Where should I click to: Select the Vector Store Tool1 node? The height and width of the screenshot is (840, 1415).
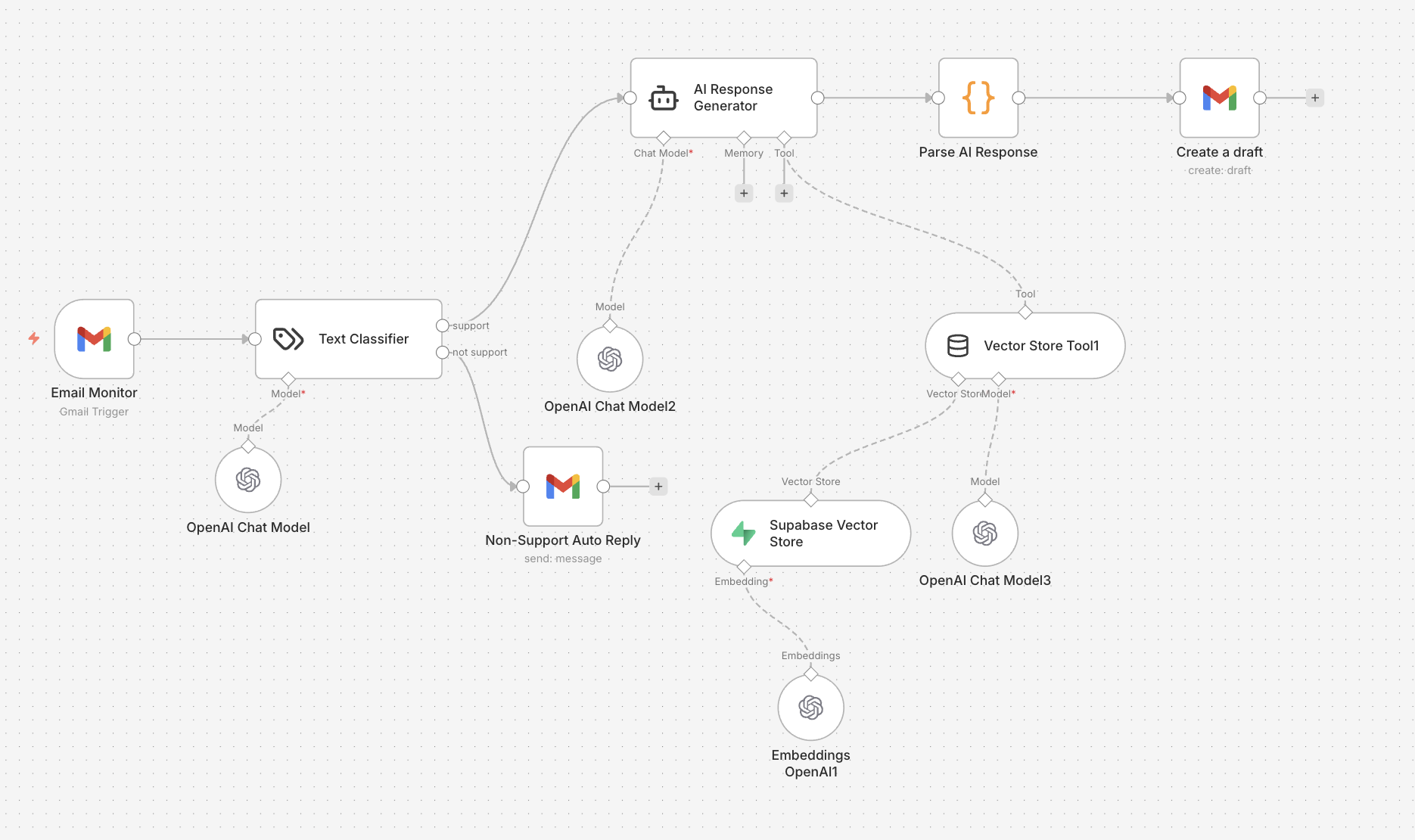(1025, 346)
